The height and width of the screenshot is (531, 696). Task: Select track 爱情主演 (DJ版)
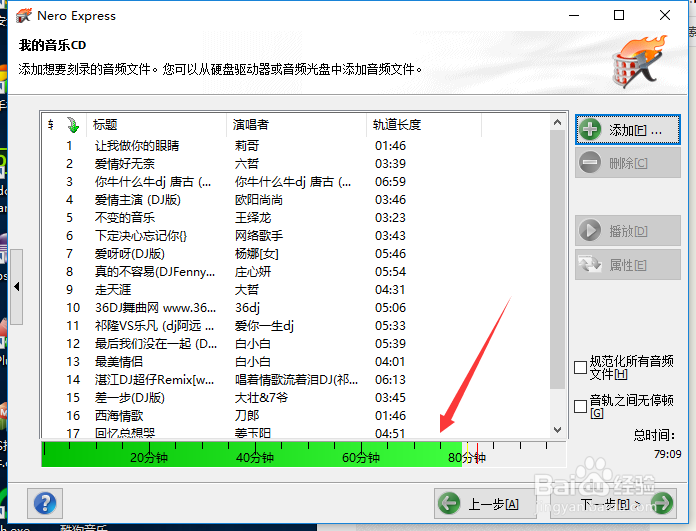(x=138, y=200)
